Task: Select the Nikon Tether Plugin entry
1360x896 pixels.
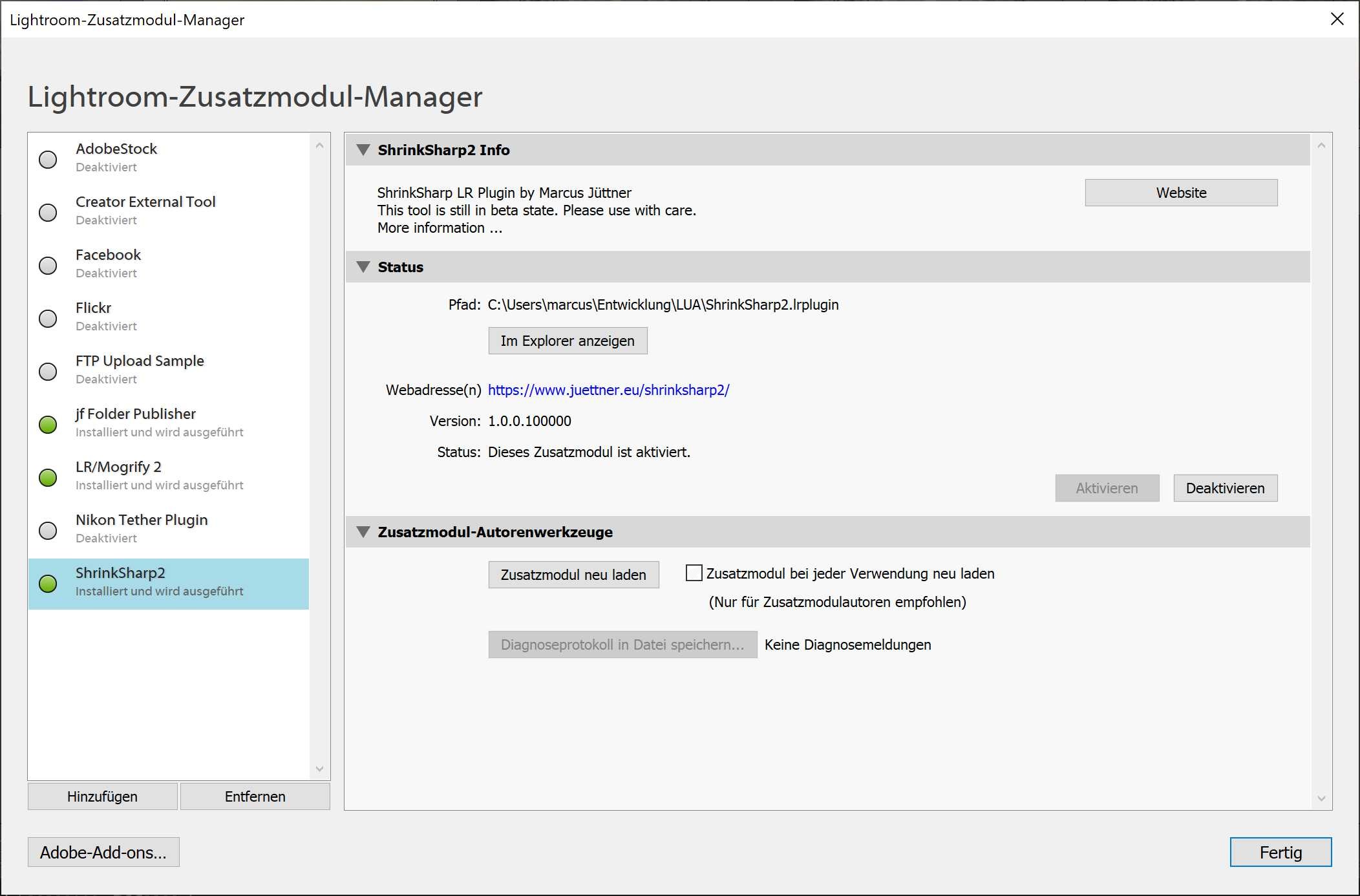Action: pyautogui.click(x=169, y=529)
